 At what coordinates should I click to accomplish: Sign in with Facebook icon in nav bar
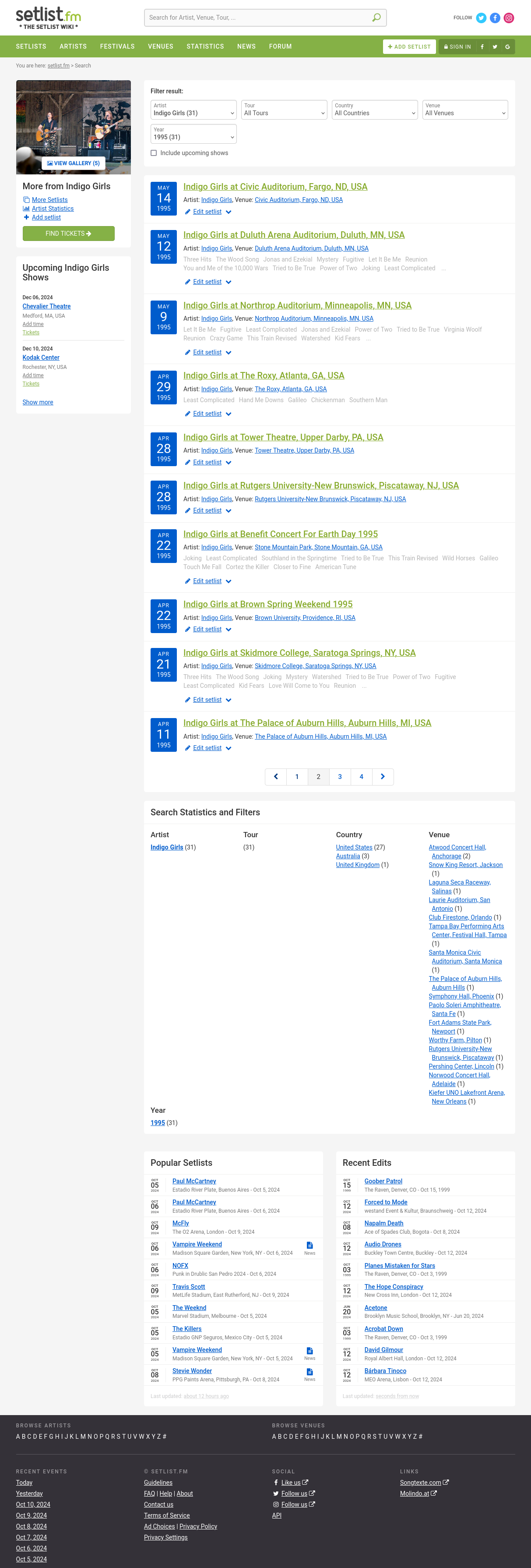[482, 47]
